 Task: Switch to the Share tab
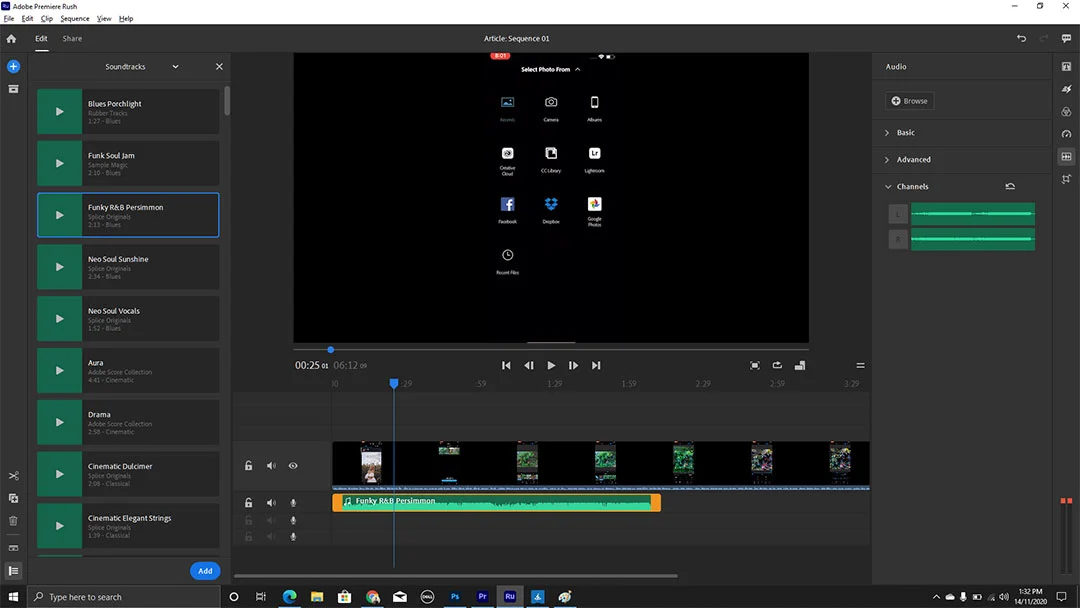[72, 39]
